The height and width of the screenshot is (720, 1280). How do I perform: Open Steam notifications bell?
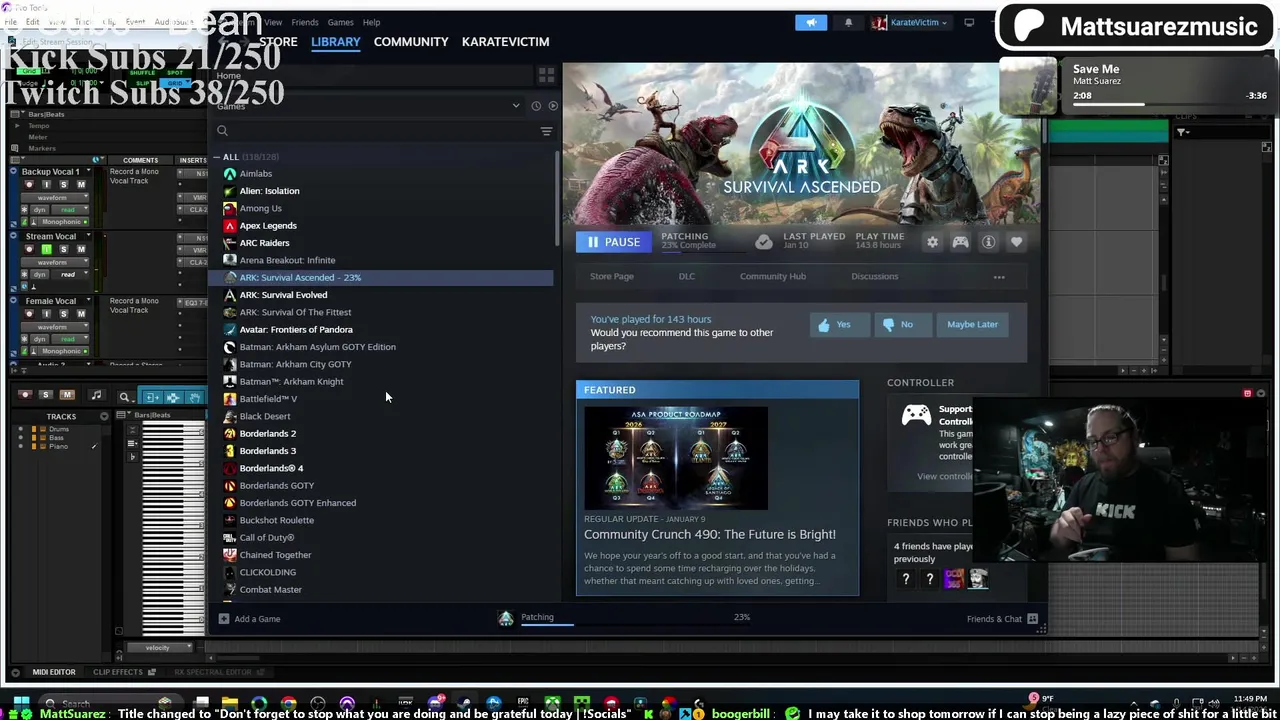848,22
